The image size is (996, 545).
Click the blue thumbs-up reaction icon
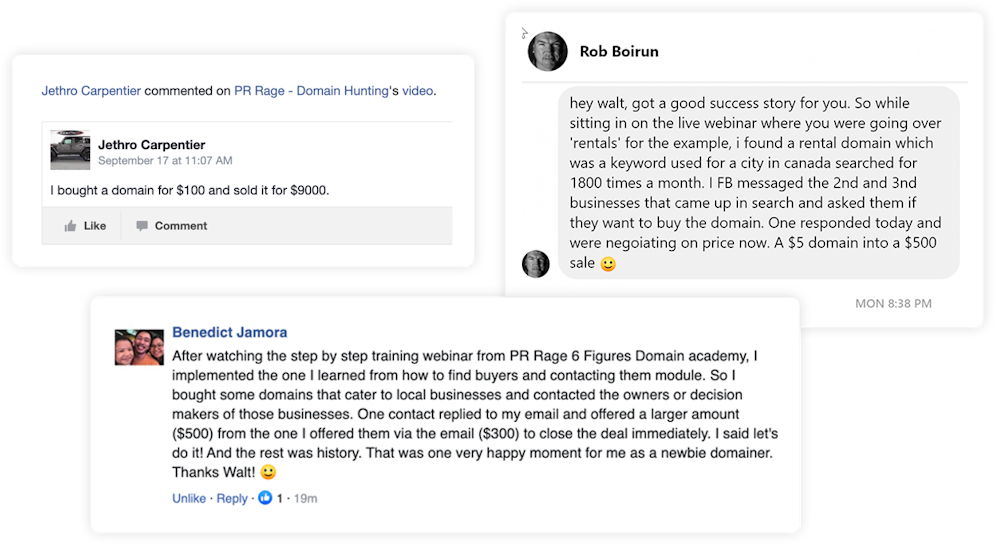(265, 498)
